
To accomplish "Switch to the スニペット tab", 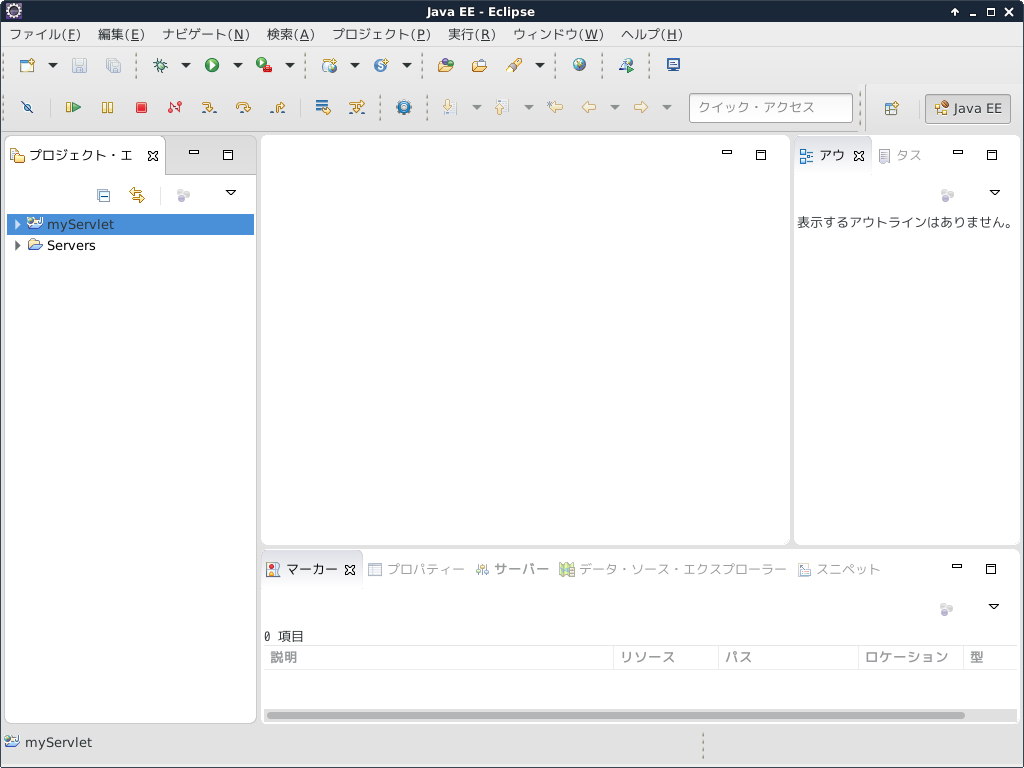I will point(839,569).
